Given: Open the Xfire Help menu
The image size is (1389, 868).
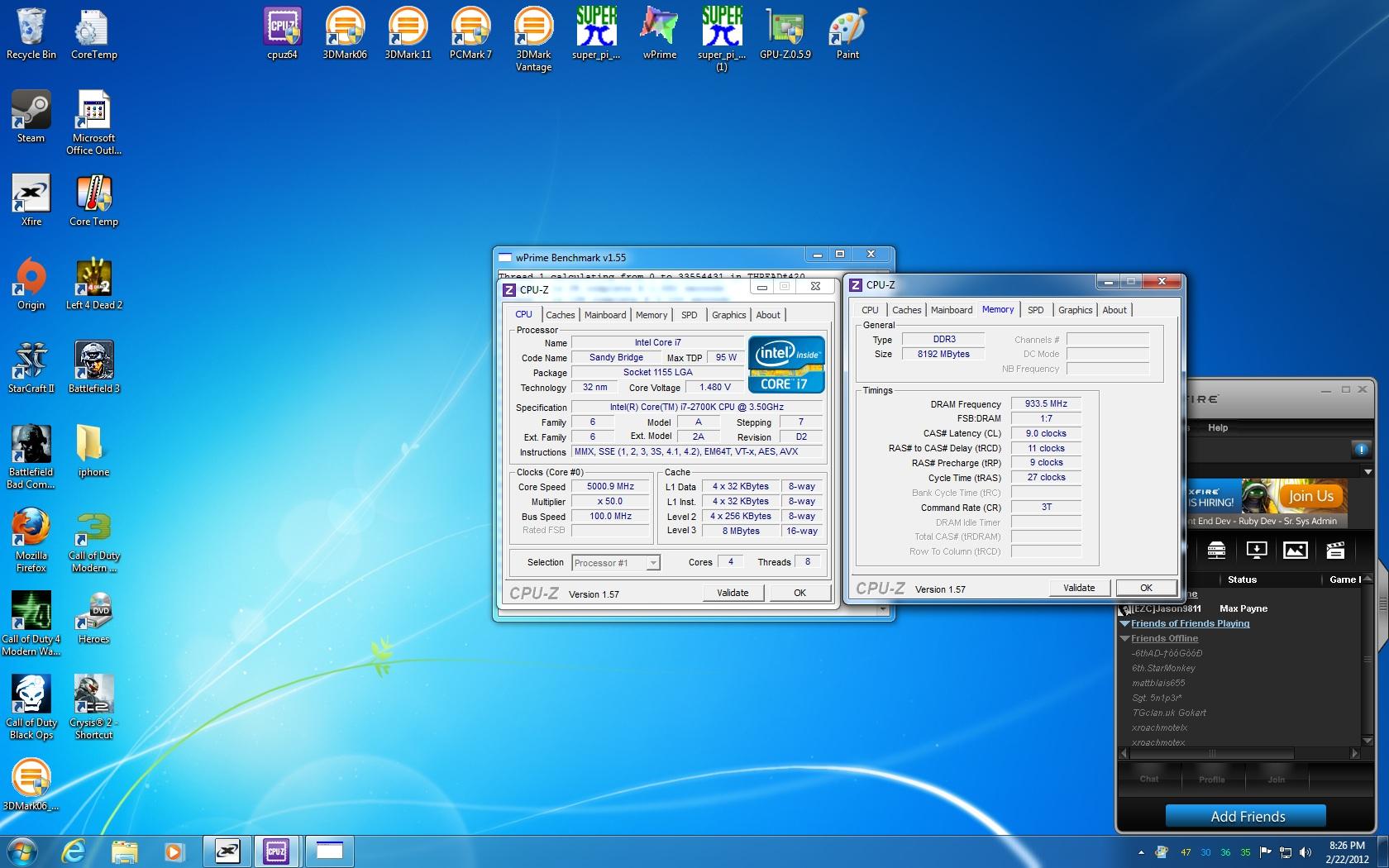Looking at the screenshot, I should (1218, 427).
